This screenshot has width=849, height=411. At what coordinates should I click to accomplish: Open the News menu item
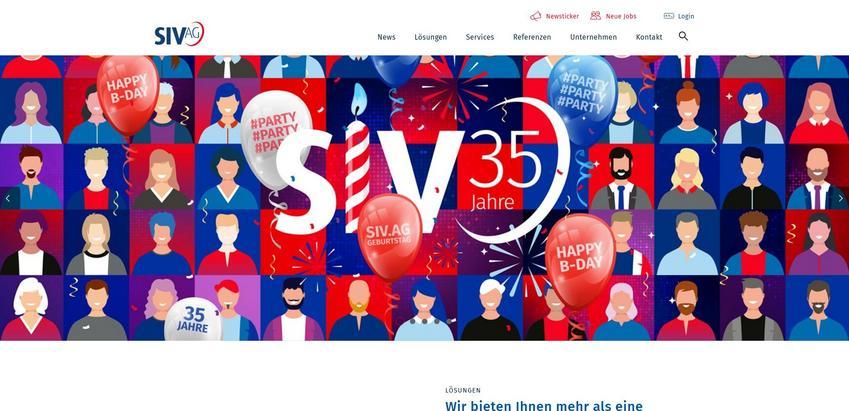point(387,37)
